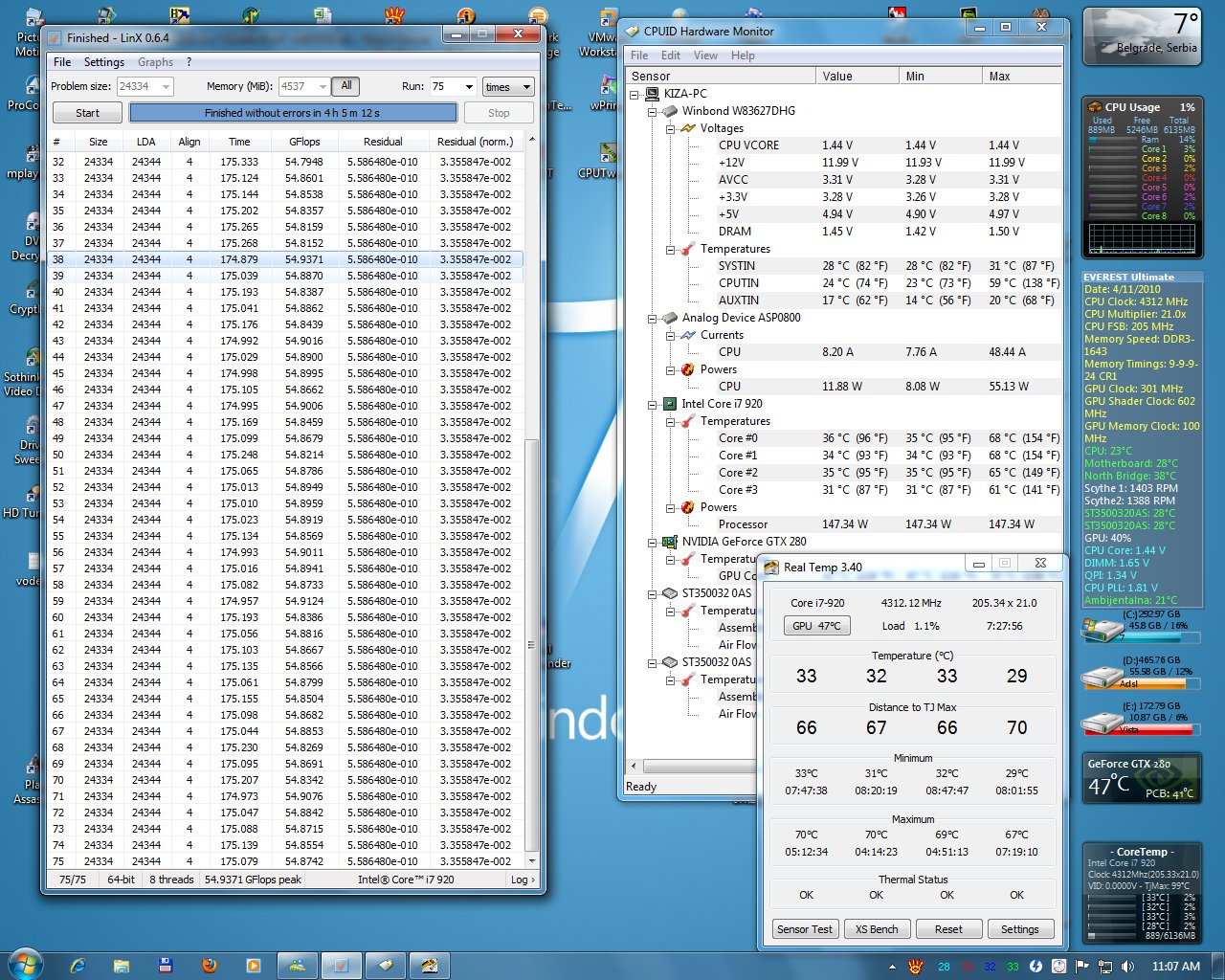Click the Start button in LinX
Image resolution: width=1225 pixels, height=980 pixels.
tap(87, 113)
